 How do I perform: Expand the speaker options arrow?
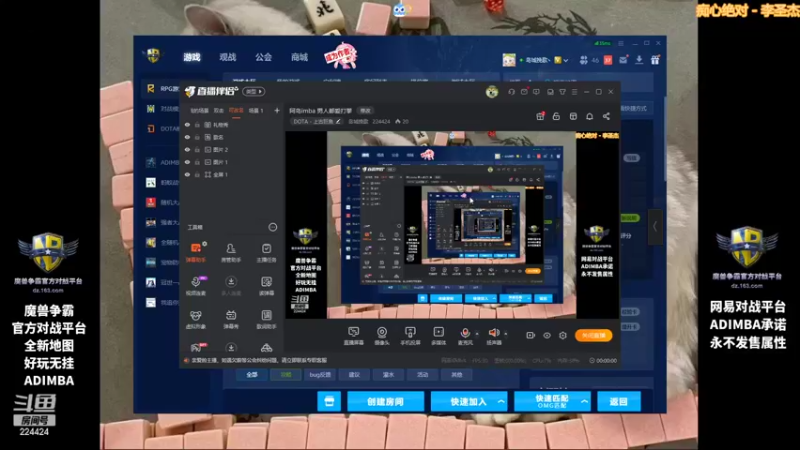(506, 334)
